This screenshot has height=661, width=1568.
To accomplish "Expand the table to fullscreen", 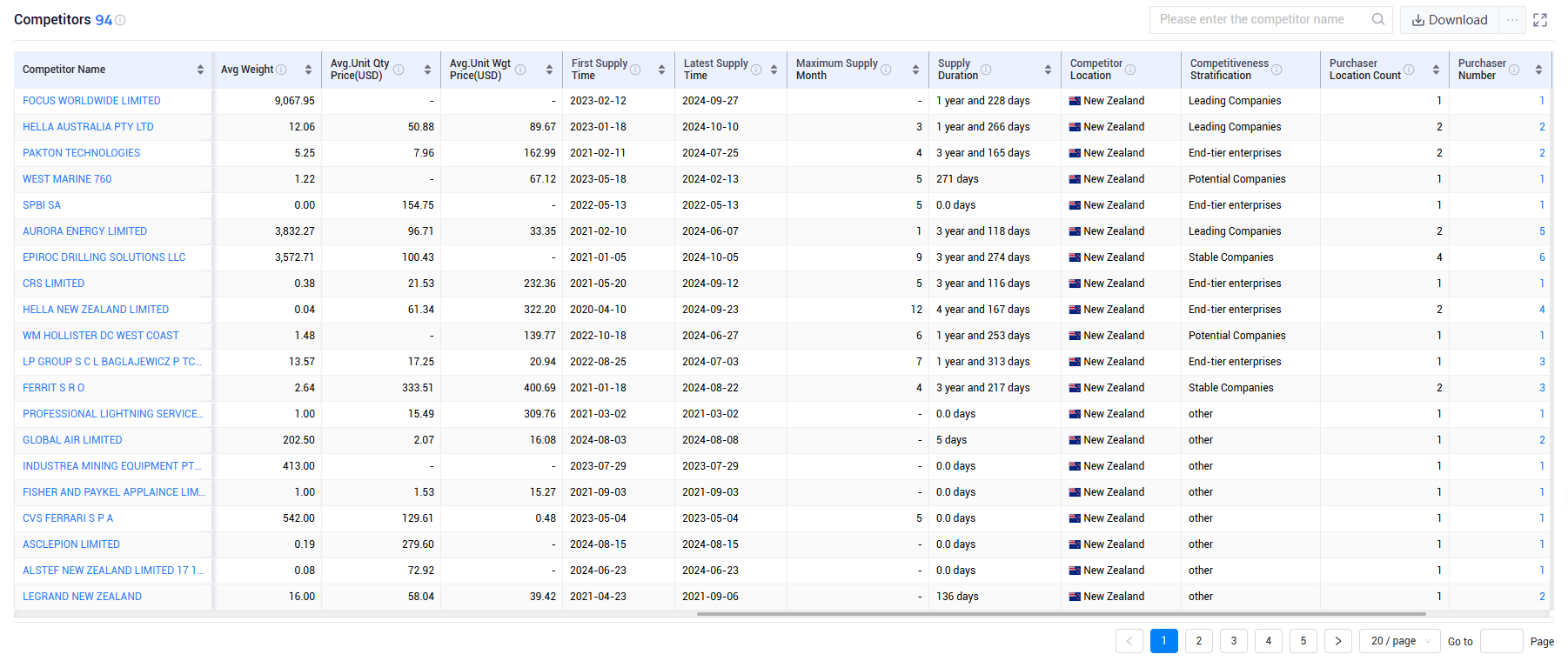I will (1540, 20).
